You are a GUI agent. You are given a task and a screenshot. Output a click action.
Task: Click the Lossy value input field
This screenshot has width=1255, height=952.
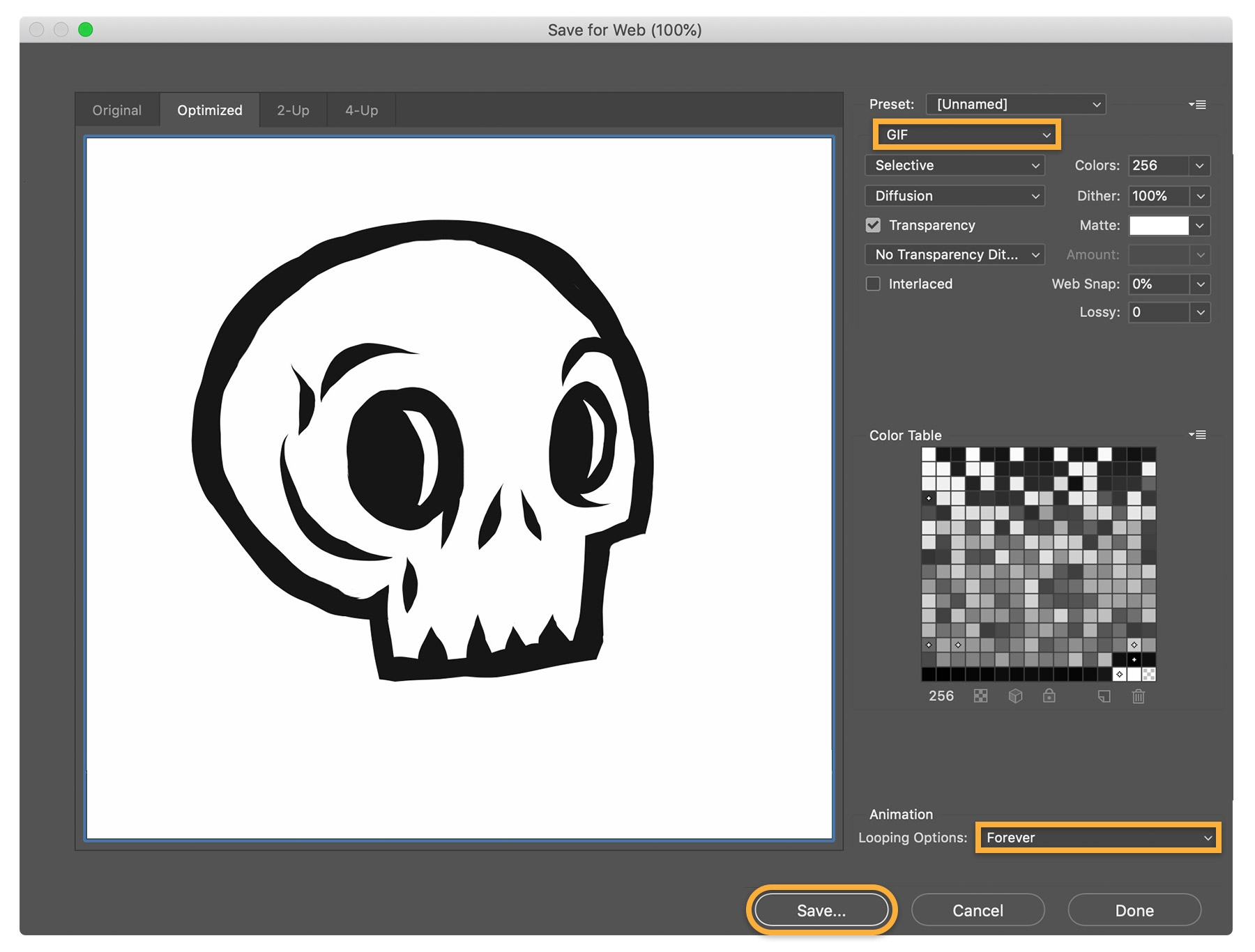[1159, 312]
